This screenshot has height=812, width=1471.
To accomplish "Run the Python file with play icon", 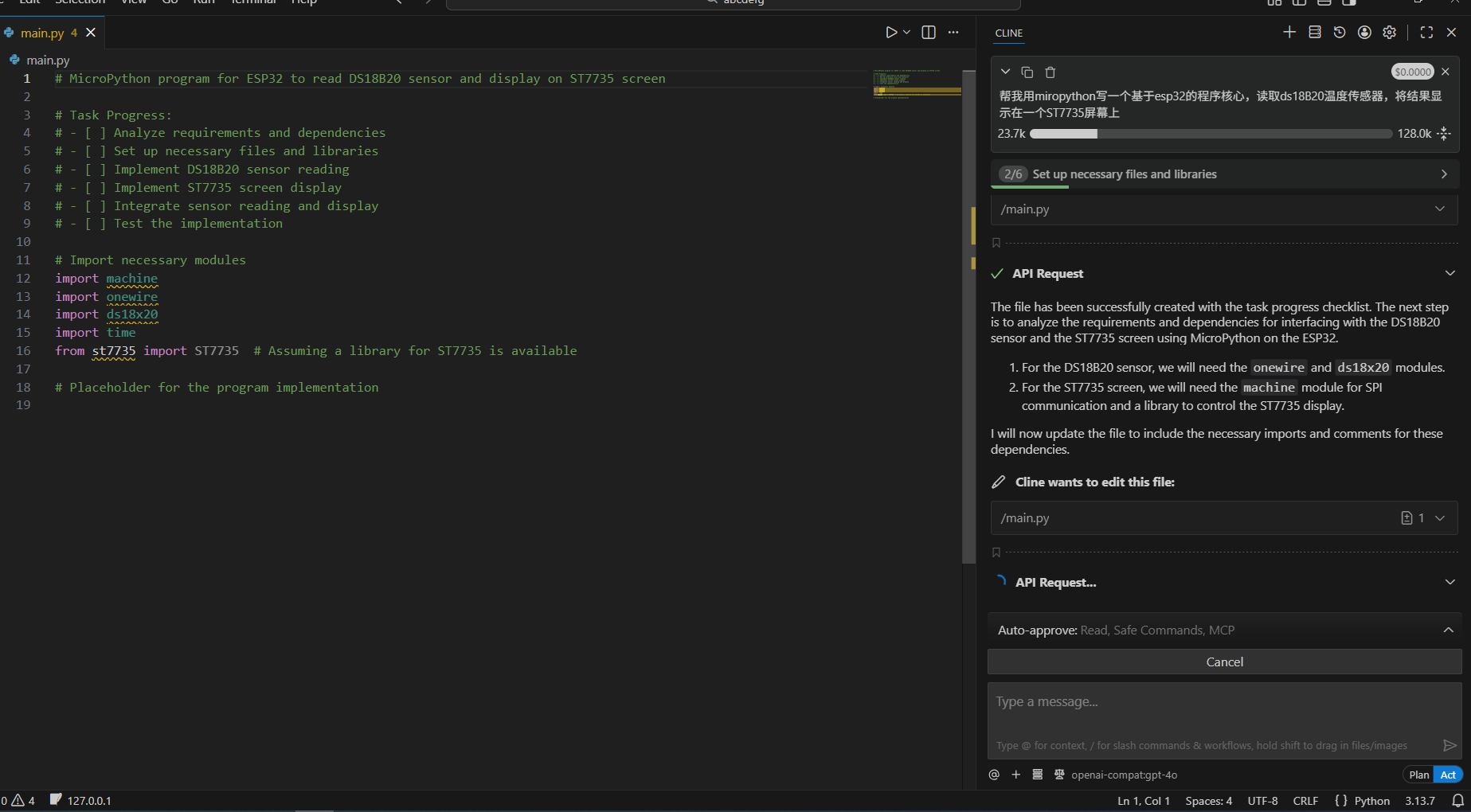I will [891, 33].
